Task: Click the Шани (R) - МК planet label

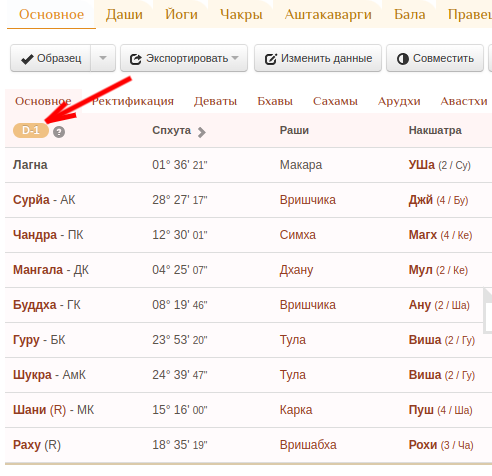Action: (x=53, y=410)
